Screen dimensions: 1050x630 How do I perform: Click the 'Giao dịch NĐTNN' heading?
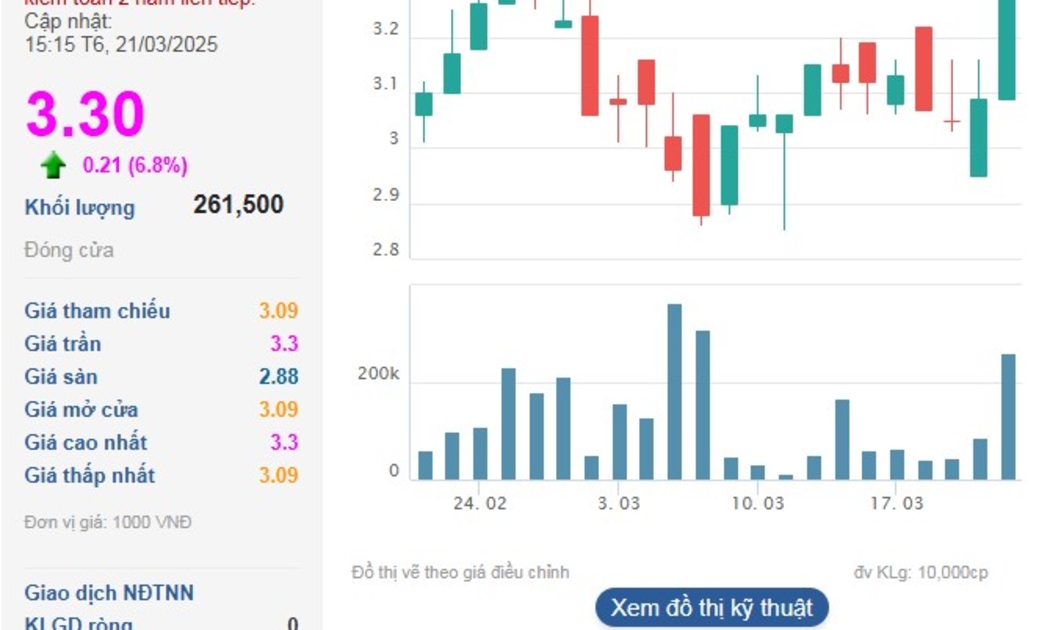coord(109,593)
